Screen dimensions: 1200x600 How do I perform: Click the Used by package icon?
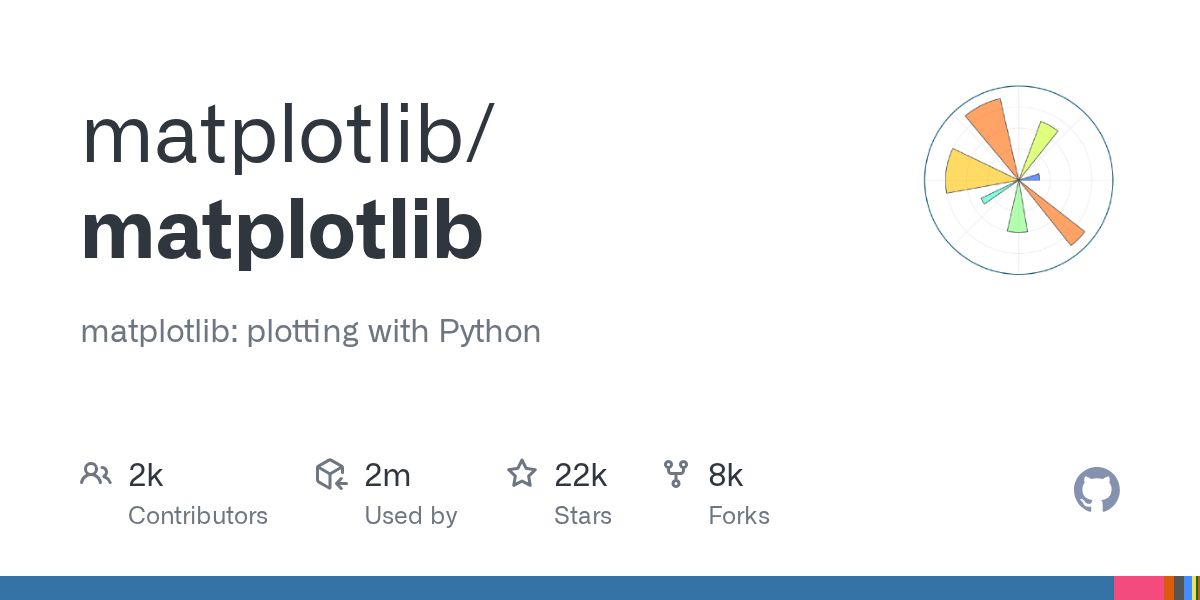[331, 474]
